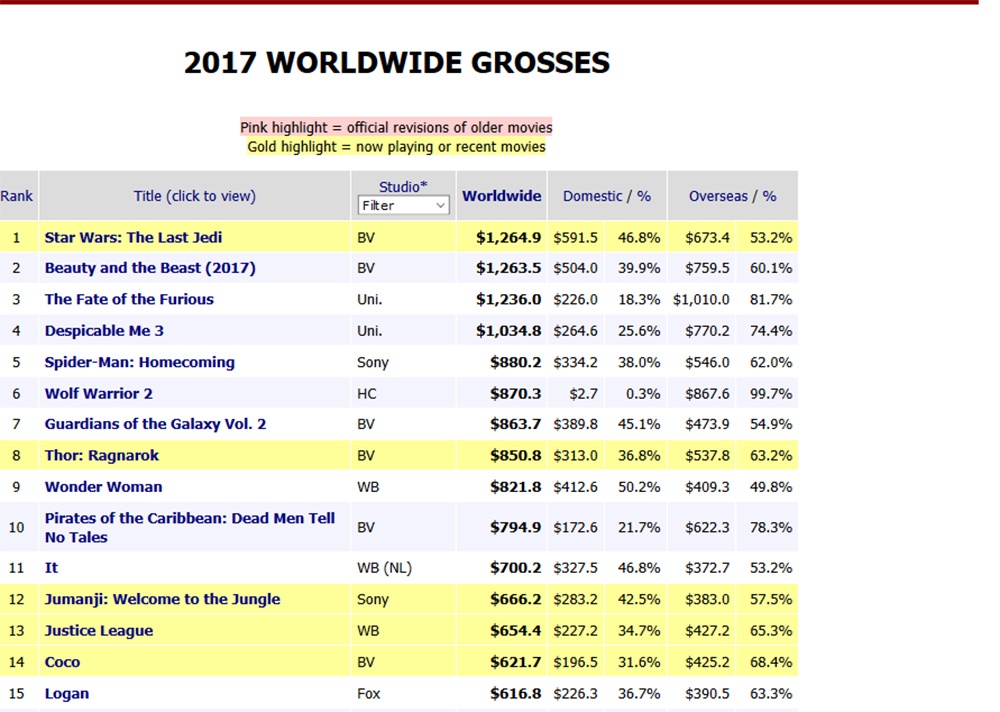
Task: Click the Rank column header
Action: click(17, 196)
